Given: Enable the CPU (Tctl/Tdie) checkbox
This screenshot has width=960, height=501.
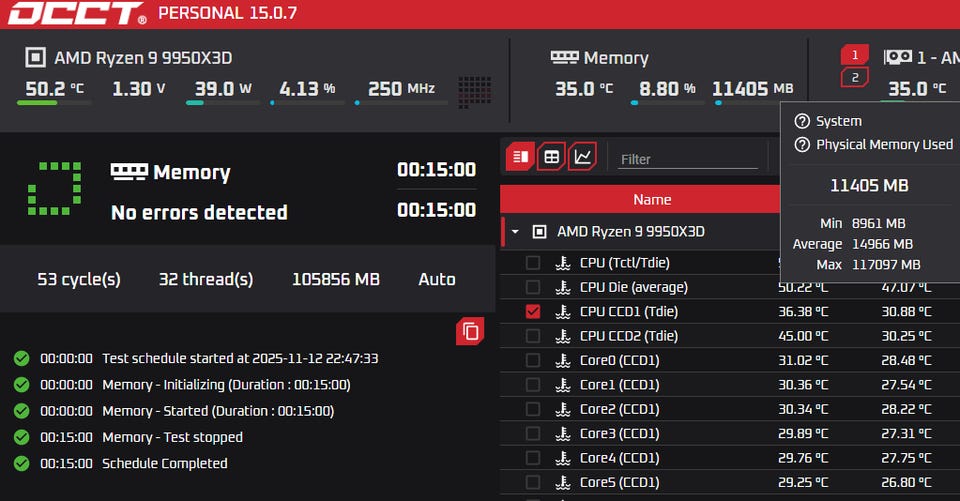Looking at the screenshot, I should pyautogui.click(x=533, y=263).
